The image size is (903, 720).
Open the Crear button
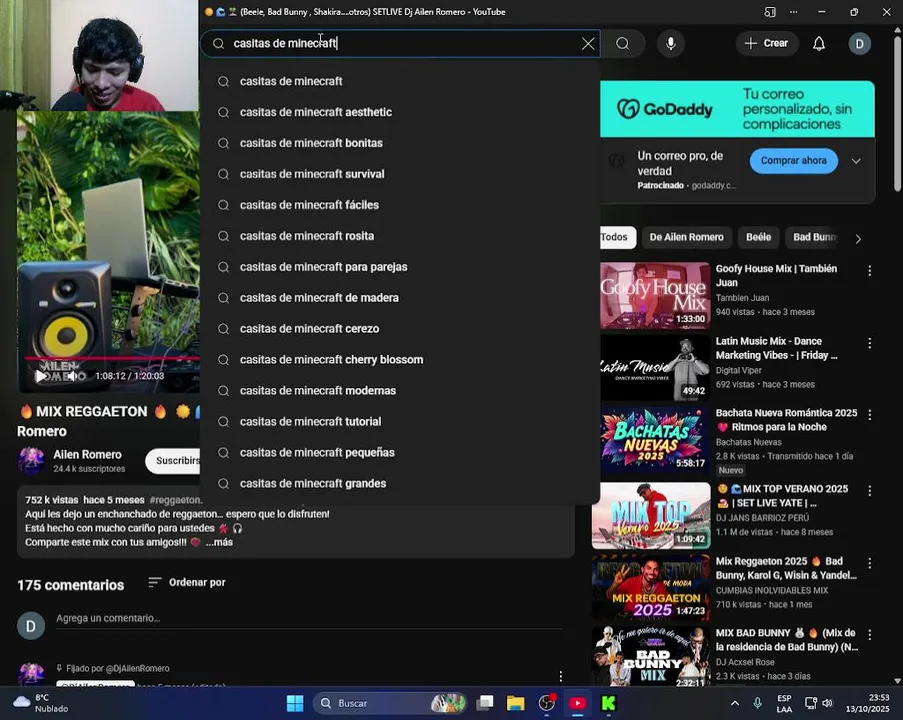(767, 43)
